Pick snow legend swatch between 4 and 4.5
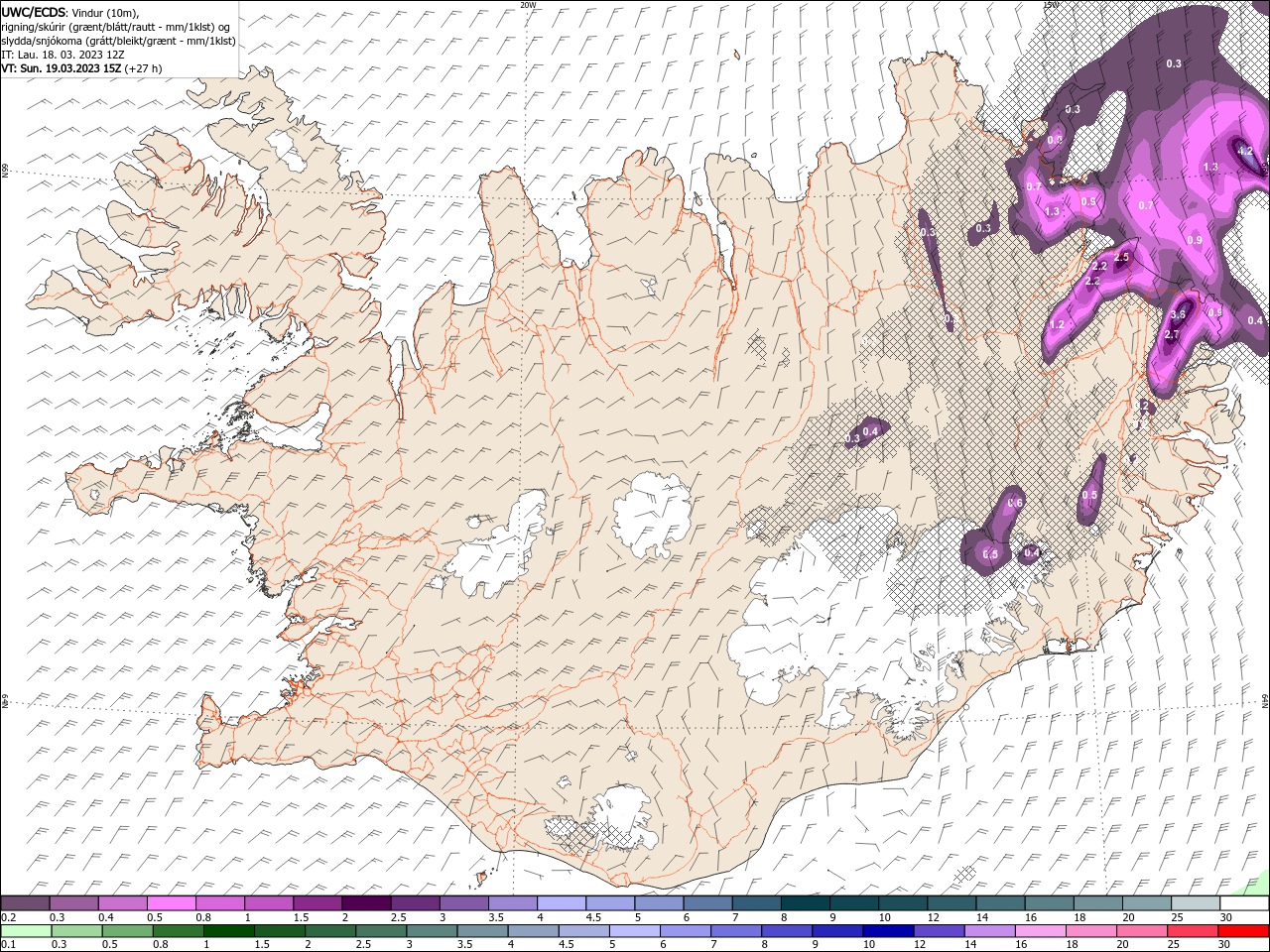 tap(562, 903)
